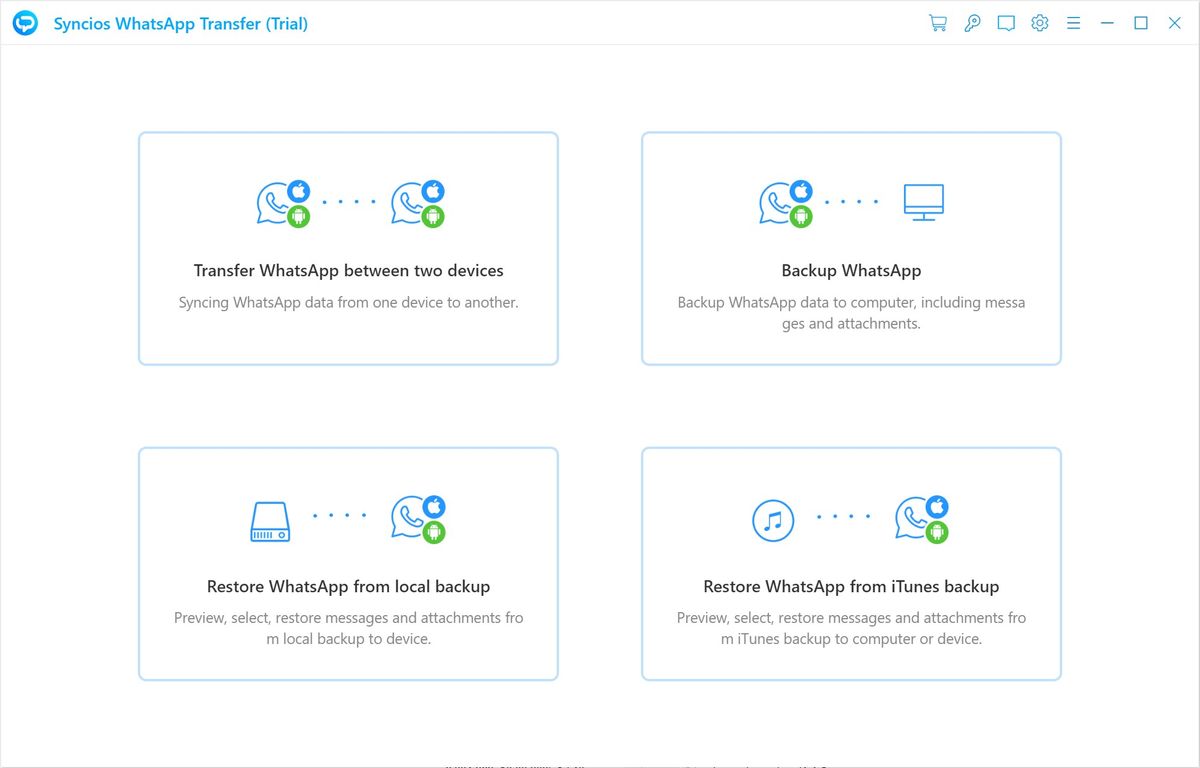Select Transfer WhatsApp between two devices
The width and height of the screenshot is (1200, 768).
pos(348,270)
